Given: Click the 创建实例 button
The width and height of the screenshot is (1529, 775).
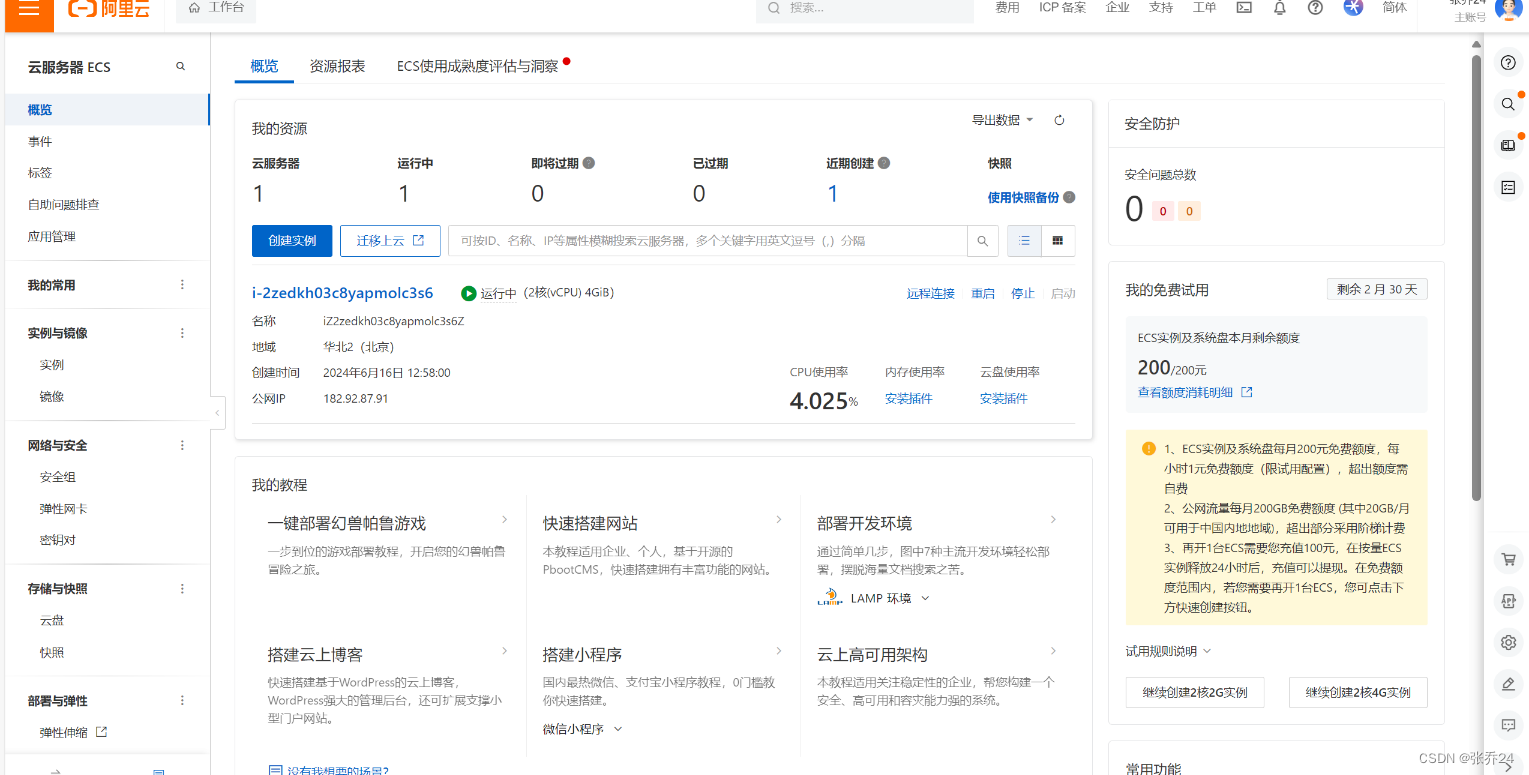Looking at the screenshot, I should point(292,241).
